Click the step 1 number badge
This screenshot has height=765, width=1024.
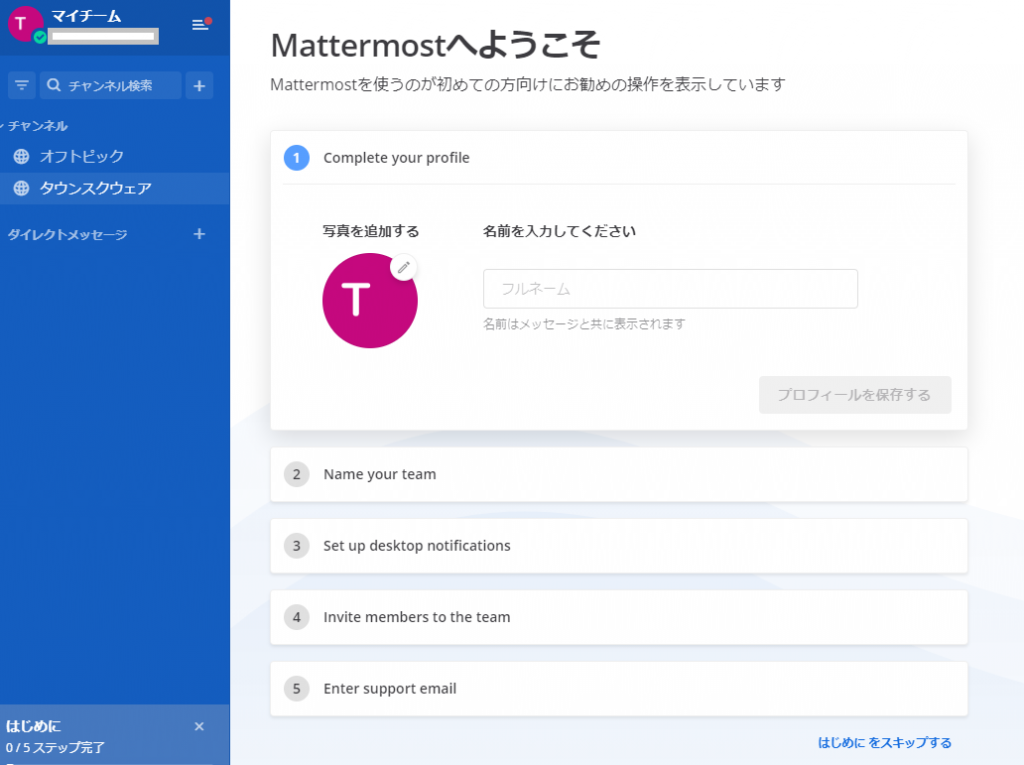tap(296, 157)
